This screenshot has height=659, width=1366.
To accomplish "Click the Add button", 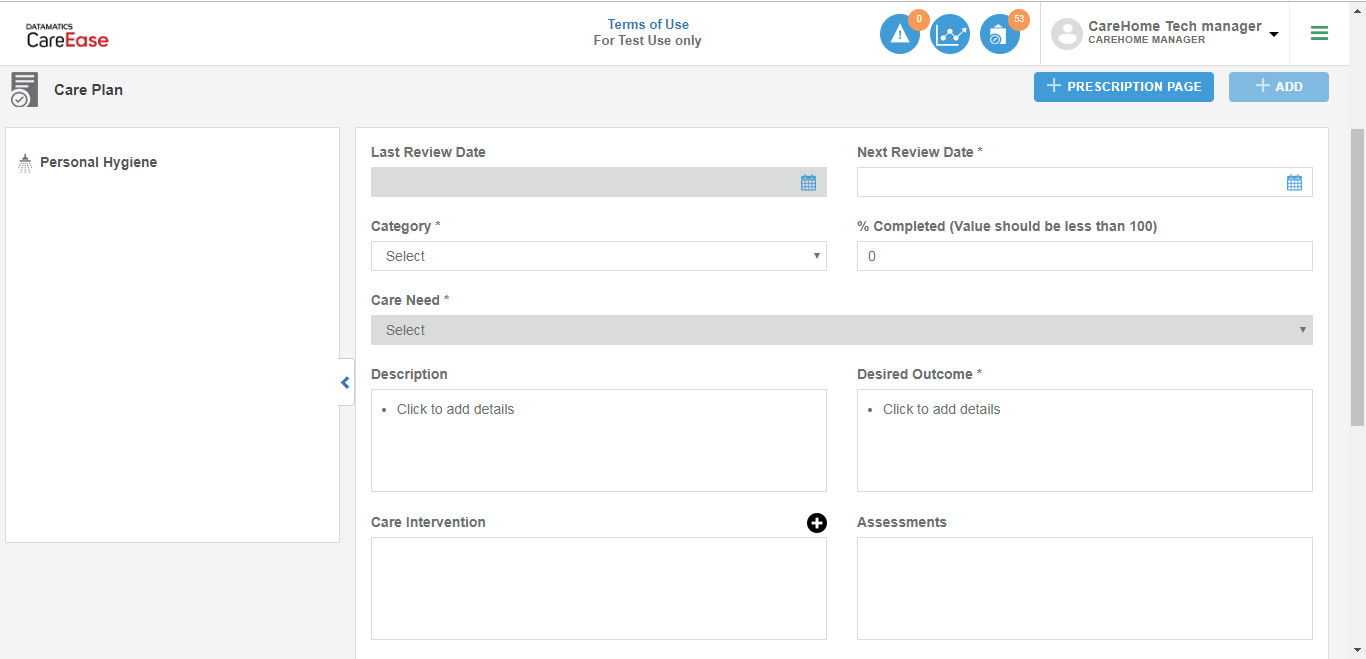I will click(1279, 87).
